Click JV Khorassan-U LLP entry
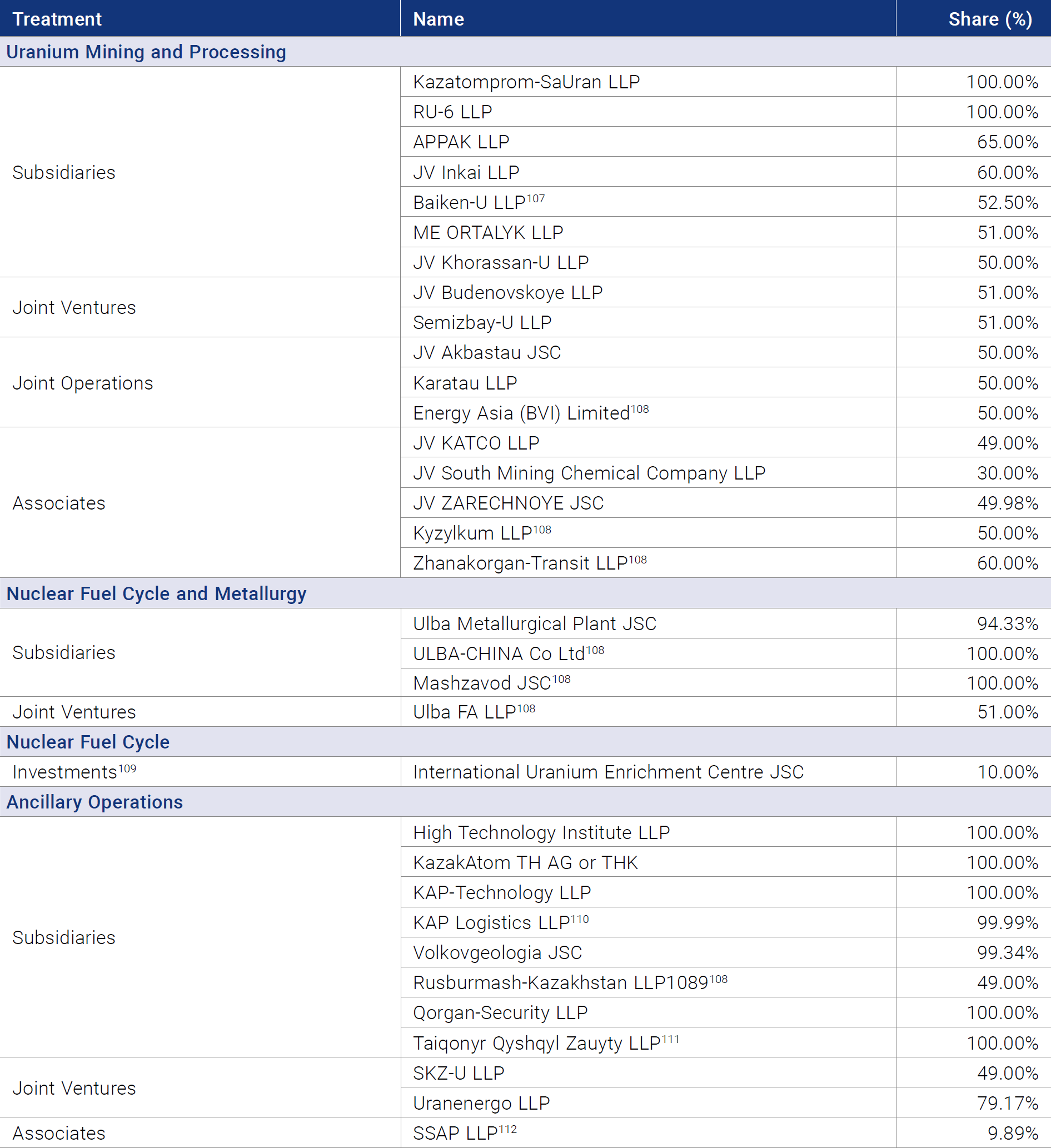This screenshot has width=1051, height=1148. 501,262
